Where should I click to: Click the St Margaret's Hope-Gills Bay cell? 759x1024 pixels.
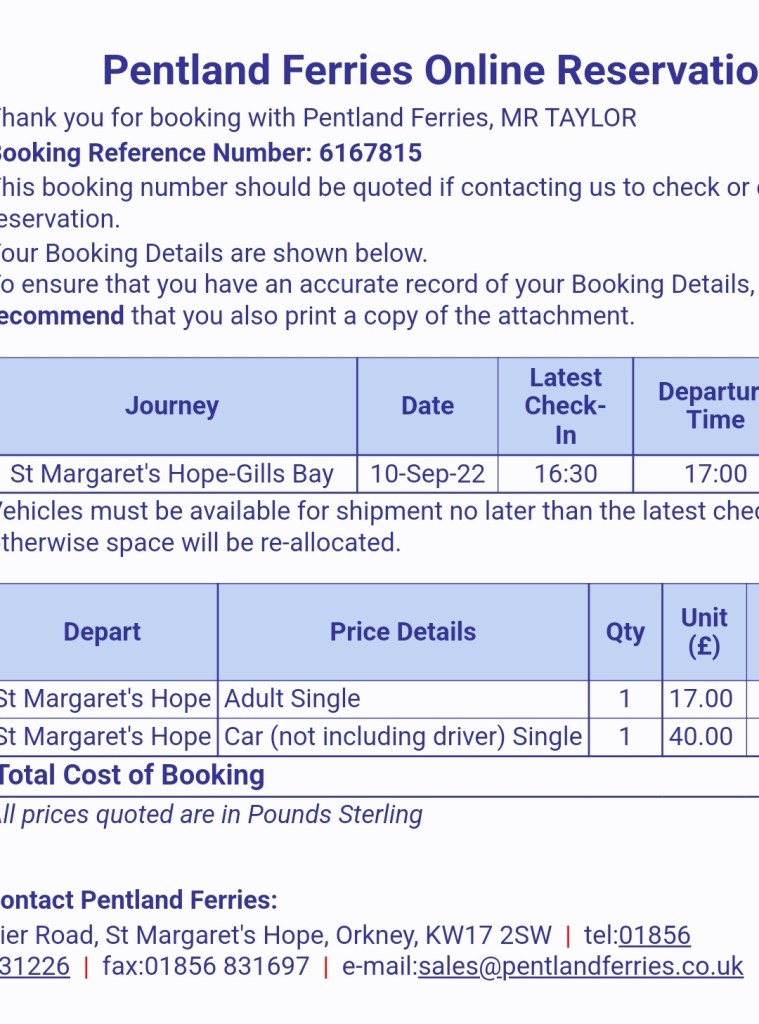point(171,474)
